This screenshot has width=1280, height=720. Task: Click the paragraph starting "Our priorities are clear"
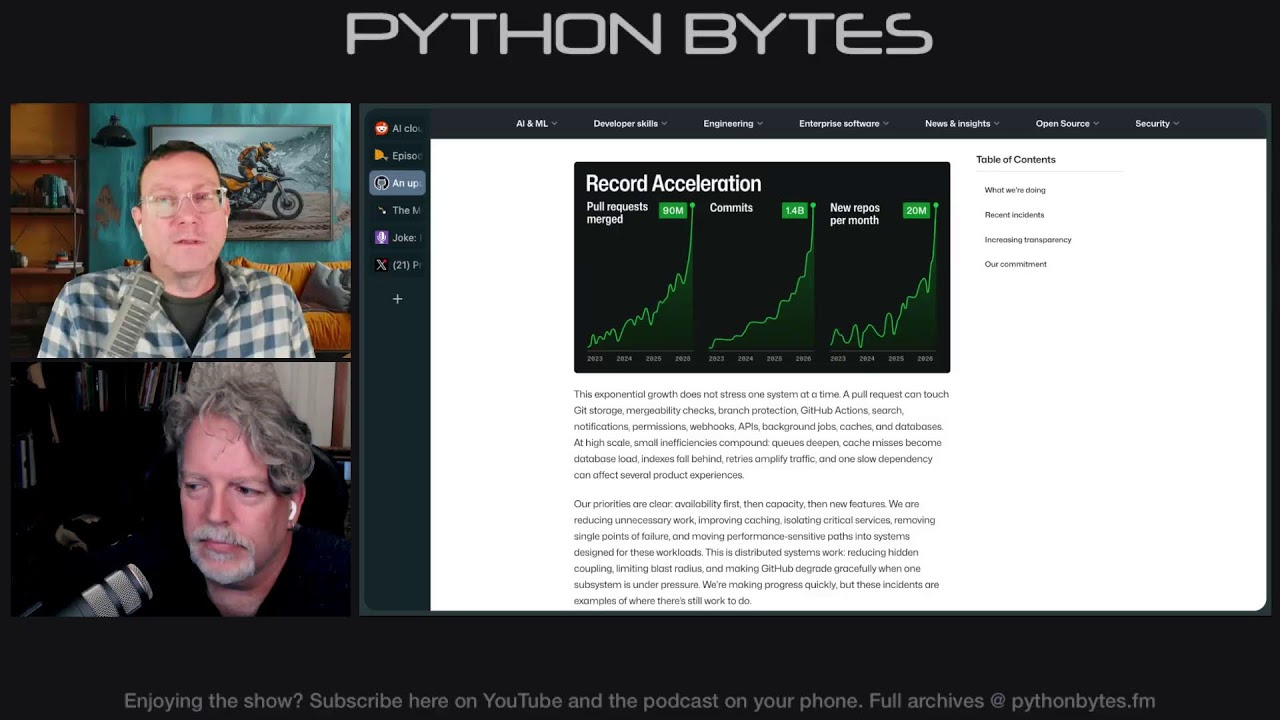(757, 553)
